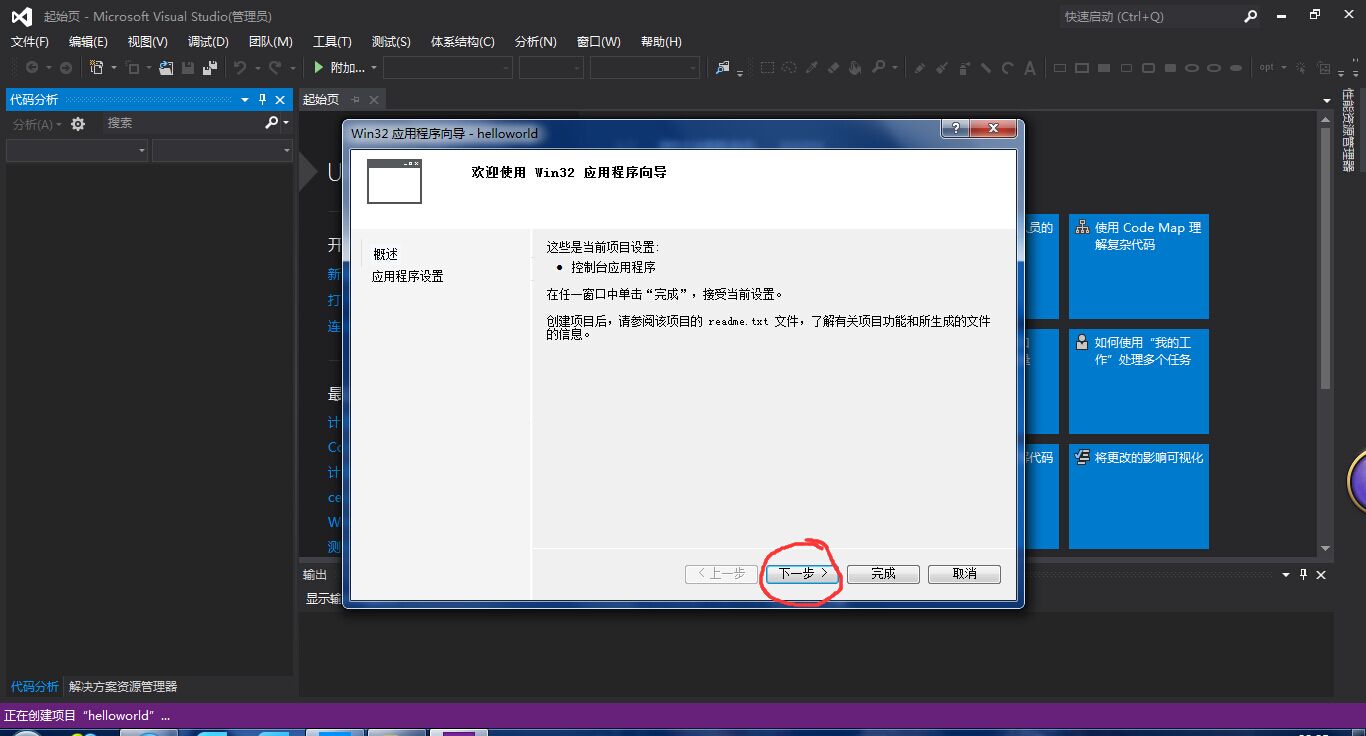Switch to the 起始页 tab

321,99
